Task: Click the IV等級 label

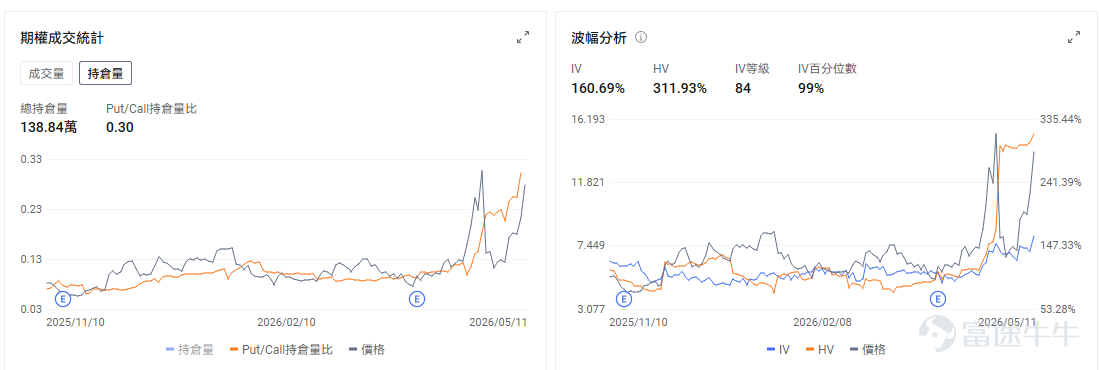Action: [x=753, y=69]
